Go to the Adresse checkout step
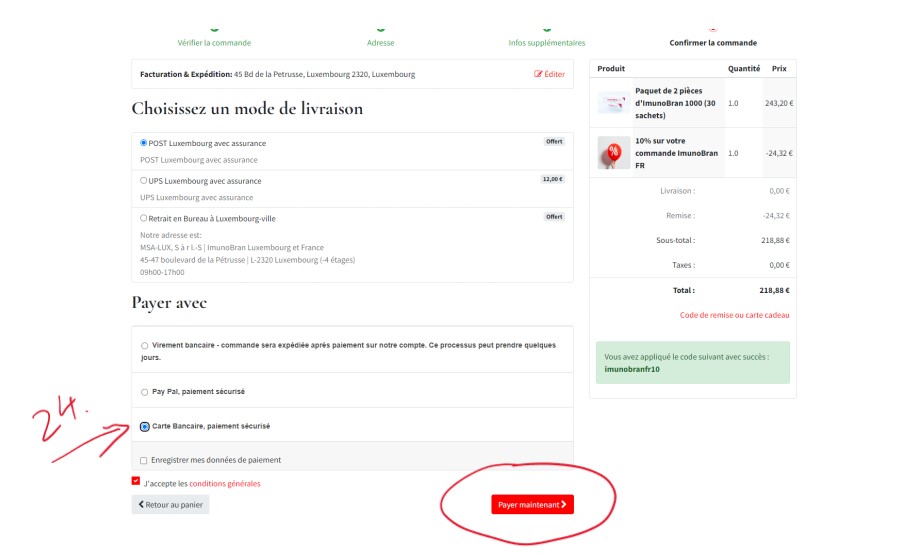Image resolution: width=901 pixels, height=557 pixels. tap(380, 43)
